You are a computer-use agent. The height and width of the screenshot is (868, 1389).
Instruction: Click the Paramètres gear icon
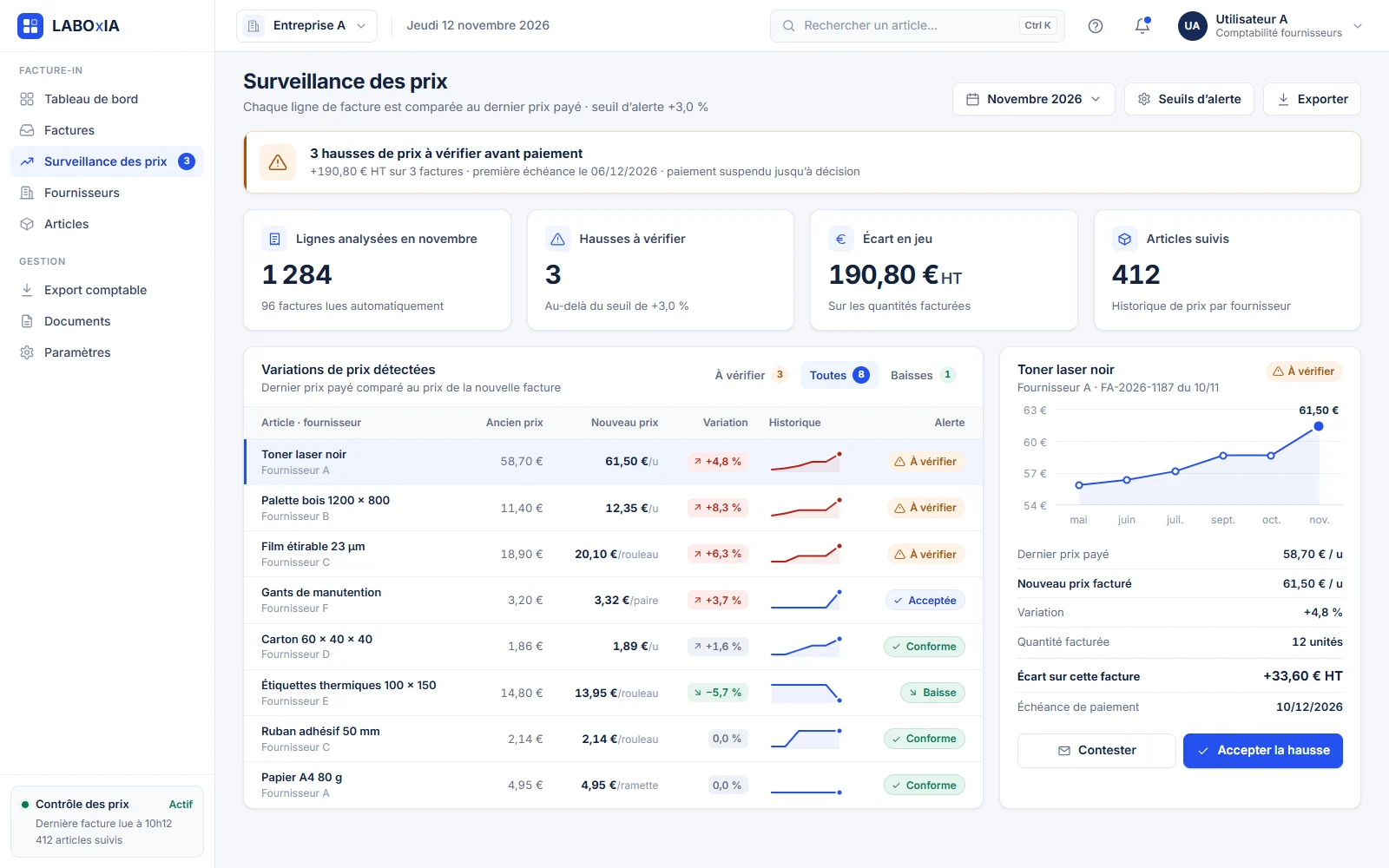pos(27,352)
